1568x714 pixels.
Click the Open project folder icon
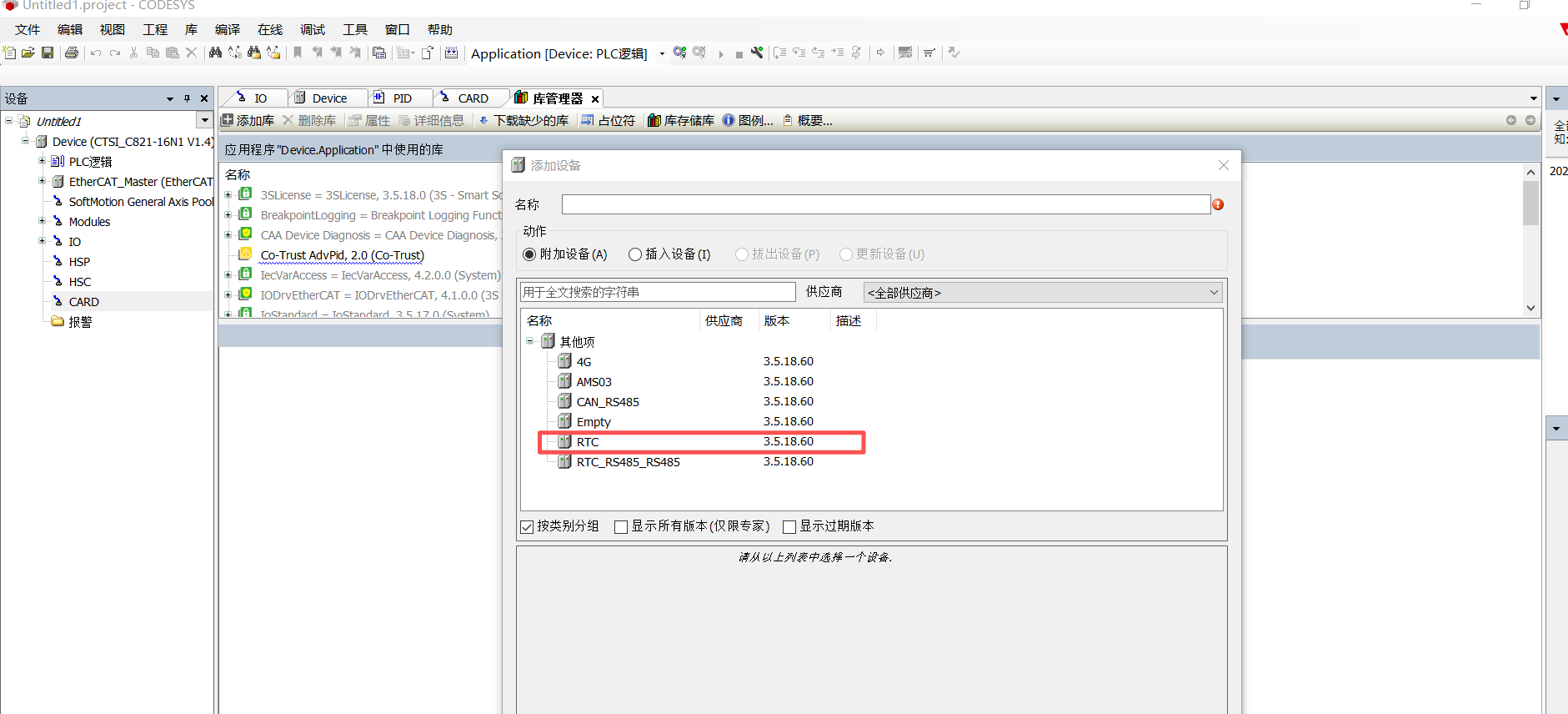pos(28,53)
